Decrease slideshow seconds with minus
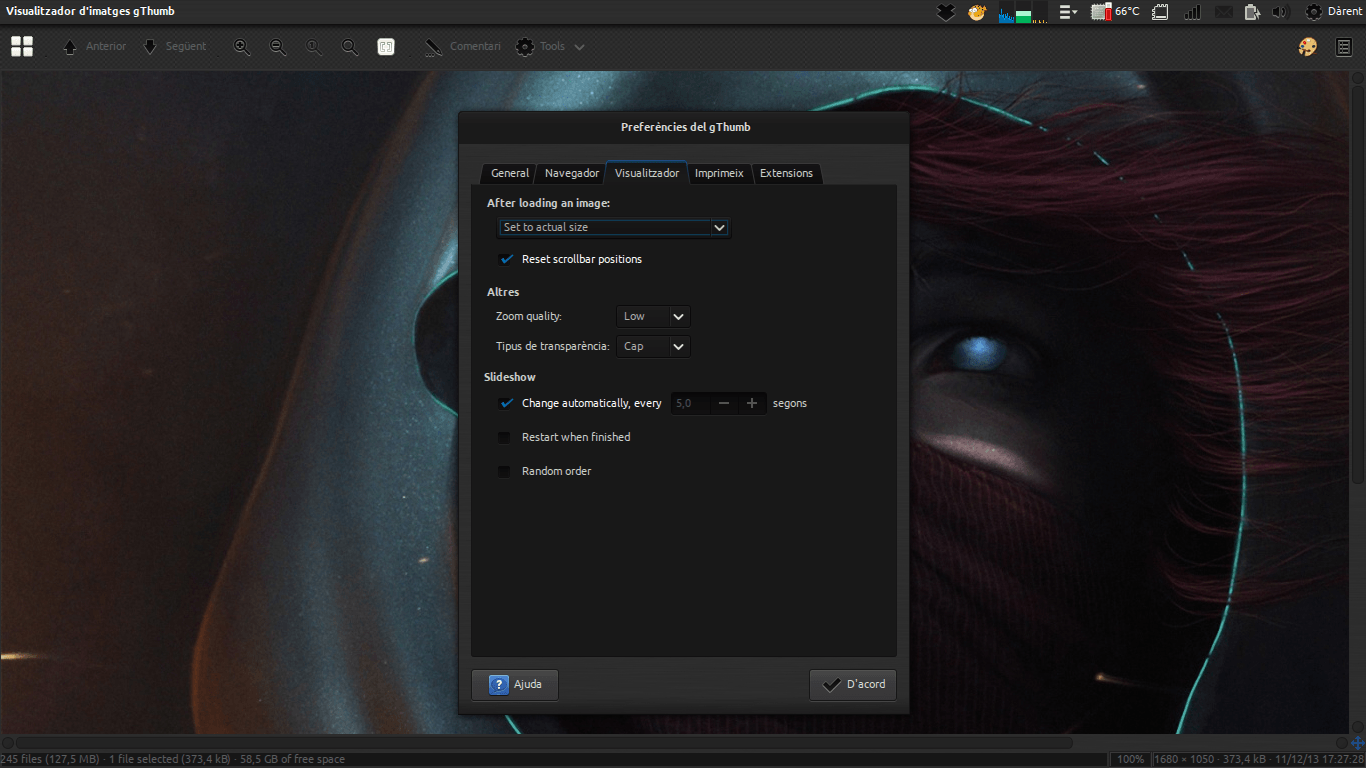1366x768 pixels. click(724, 403)
